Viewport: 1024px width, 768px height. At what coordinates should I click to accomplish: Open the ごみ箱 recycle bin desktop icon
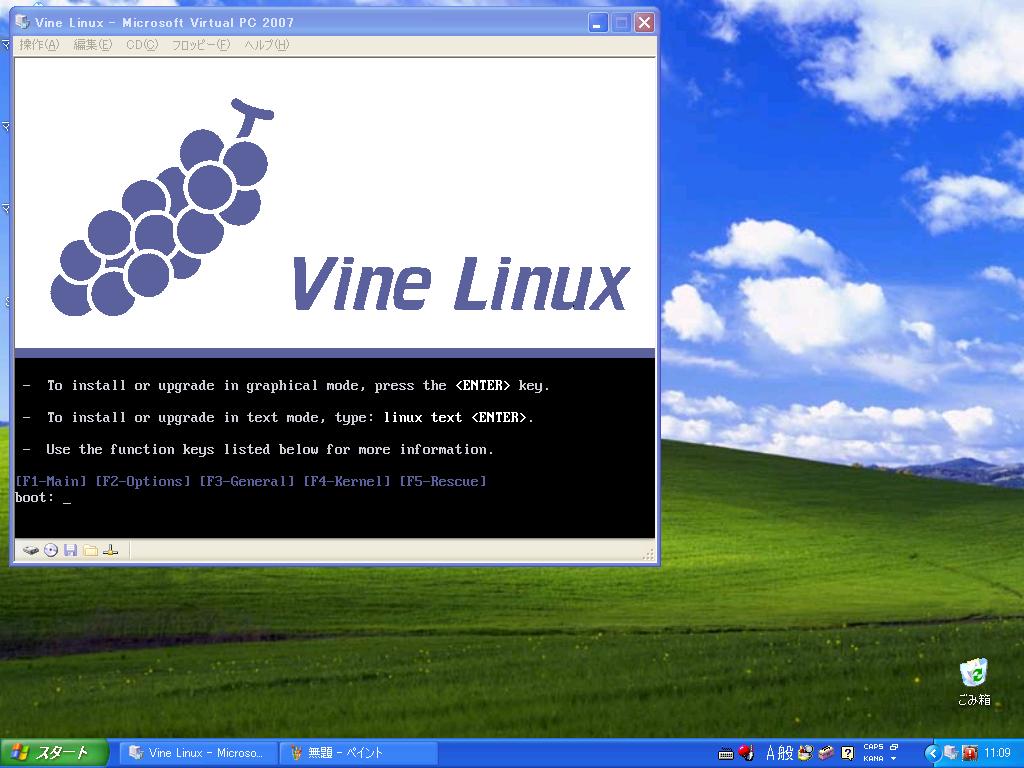click(974, 682)
